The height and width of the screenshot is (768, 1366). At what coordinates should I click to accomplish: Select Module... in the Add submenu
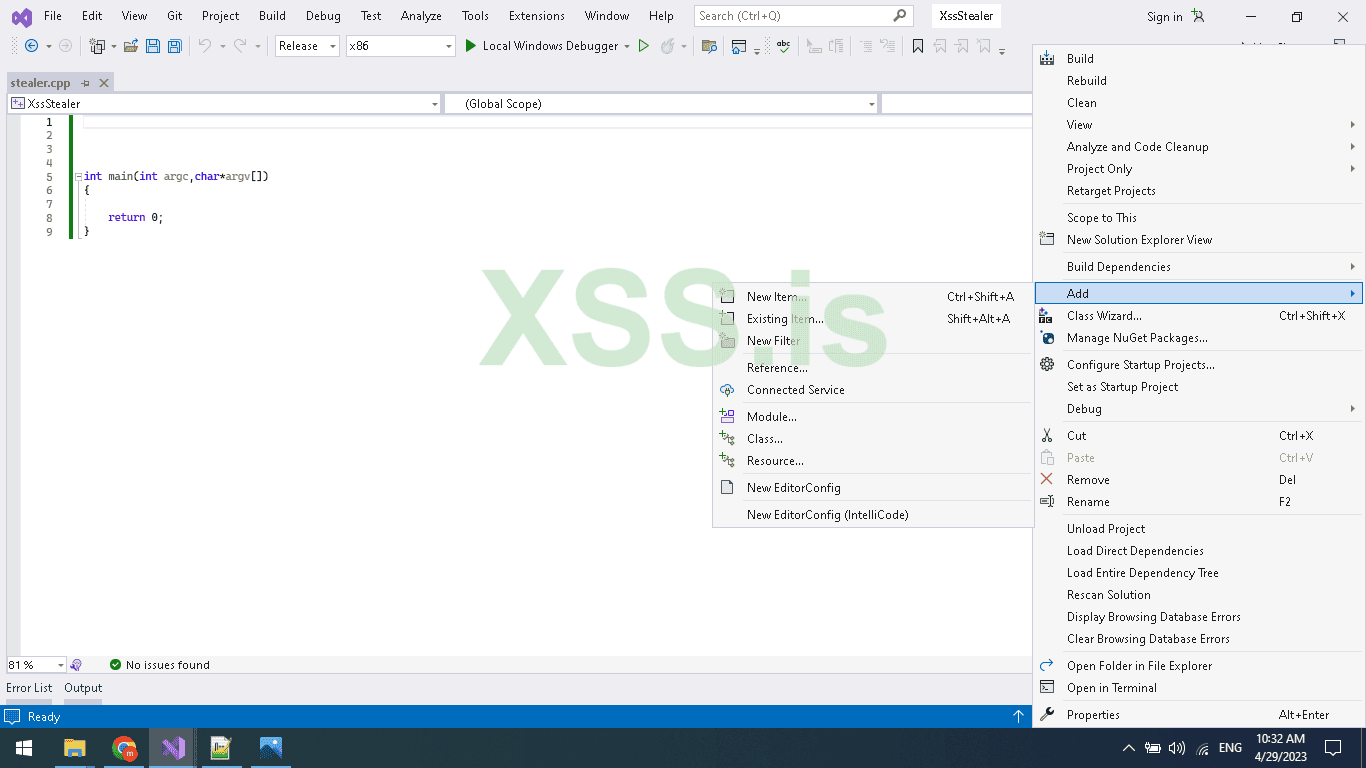tap(873, 417)
